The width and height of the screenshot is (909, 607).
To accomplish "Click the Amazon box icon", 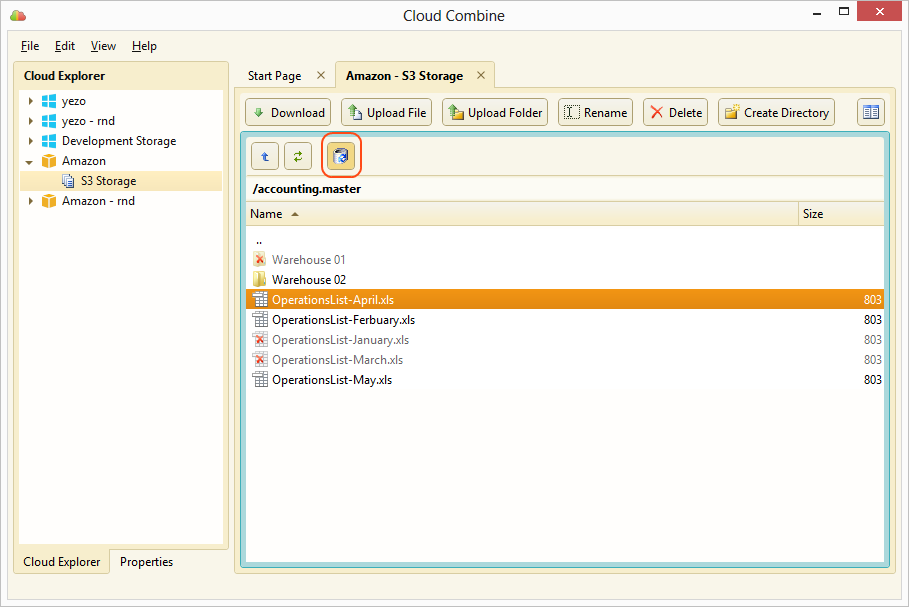I will [49, 161].
